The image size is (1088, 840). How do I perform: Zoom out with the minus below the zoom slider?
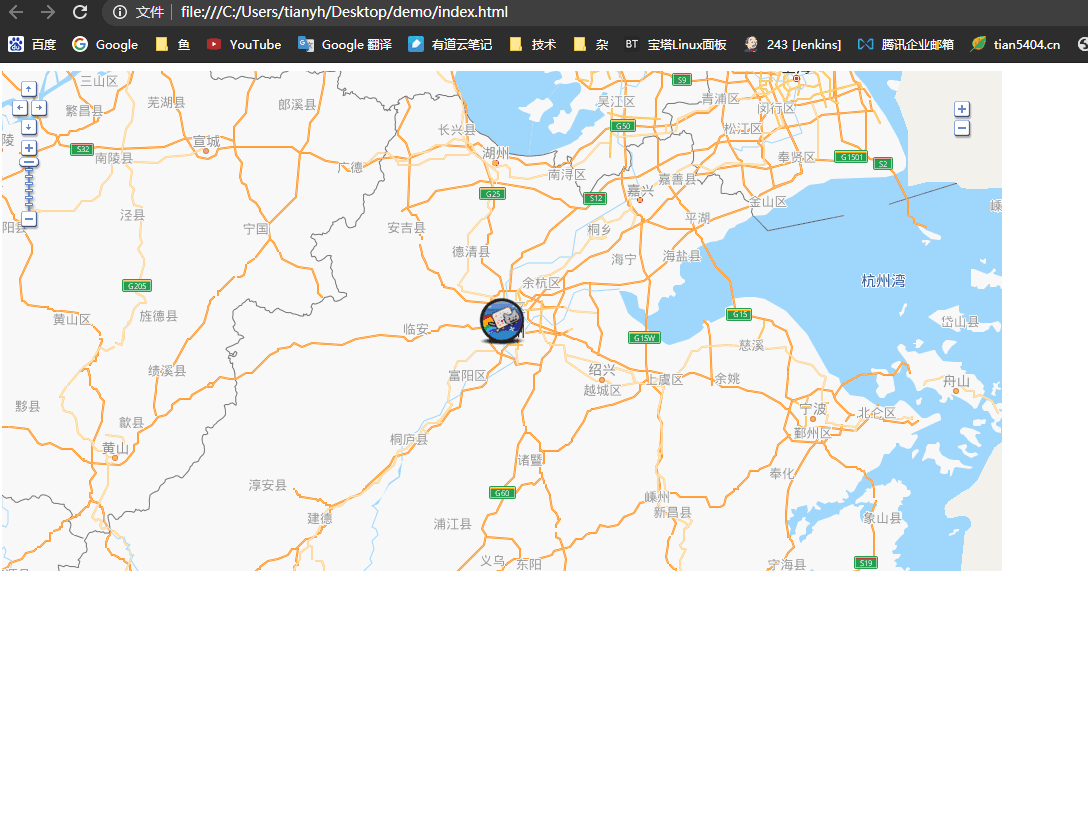click(x=28, y=218)
